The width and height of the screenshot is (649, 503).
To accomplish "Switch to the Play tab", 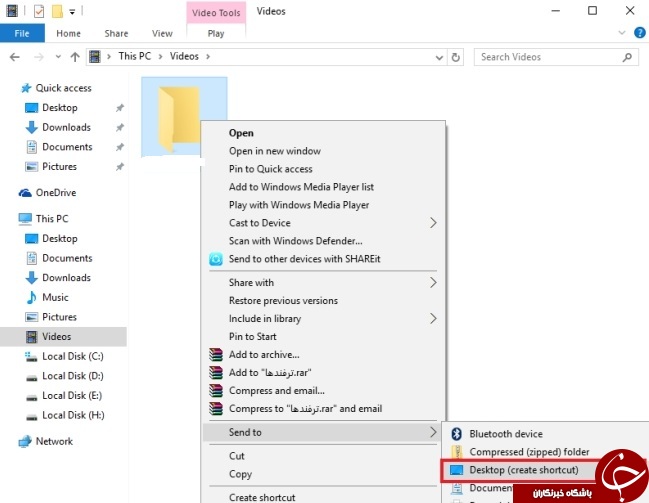I will [x=216, y=33].
